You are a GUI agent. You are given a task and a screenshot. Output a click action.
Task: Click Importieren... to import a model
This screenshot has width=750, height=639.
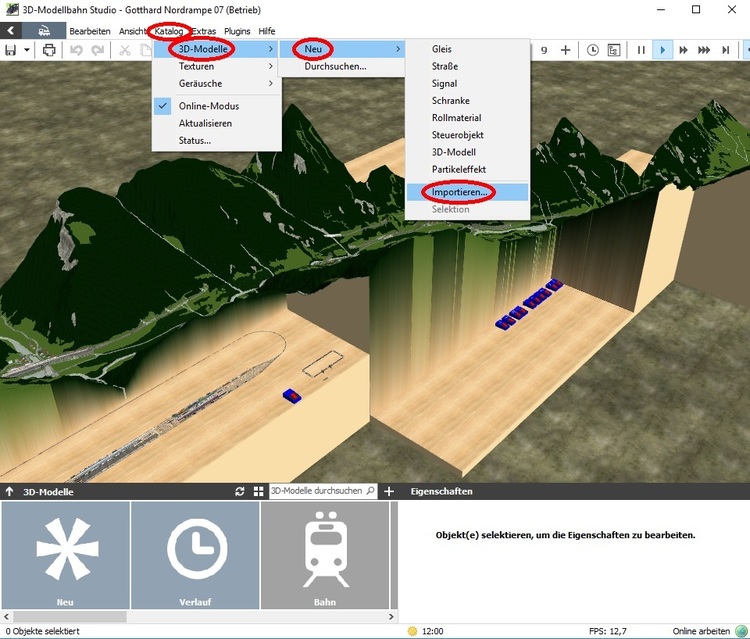tap(467, 192)
